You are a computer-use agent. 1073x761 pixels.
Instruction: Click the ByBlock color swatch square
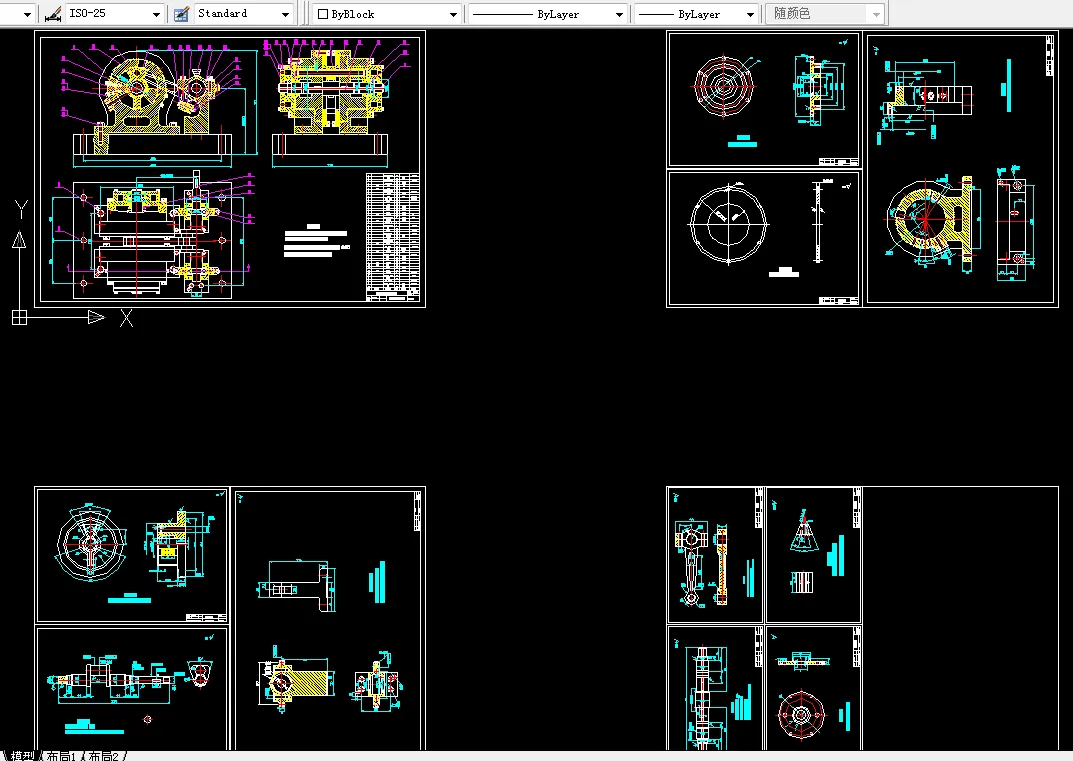(x=323, y=14)
